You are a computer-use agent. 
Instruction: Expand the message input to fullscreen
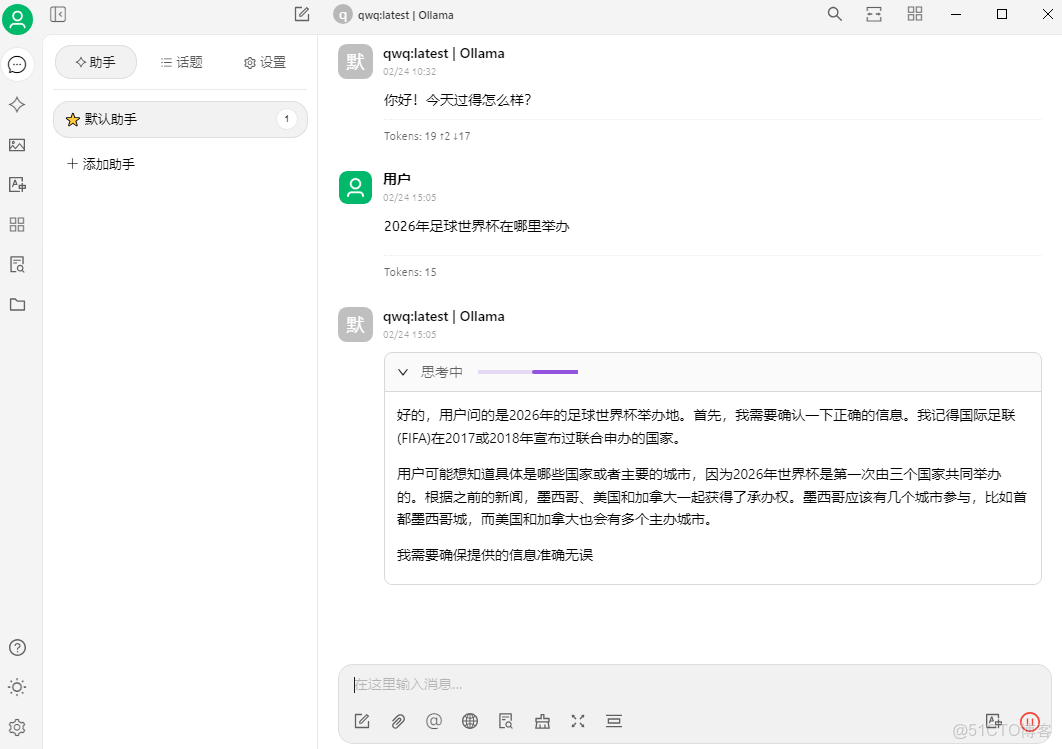click(x=578, y=720)
